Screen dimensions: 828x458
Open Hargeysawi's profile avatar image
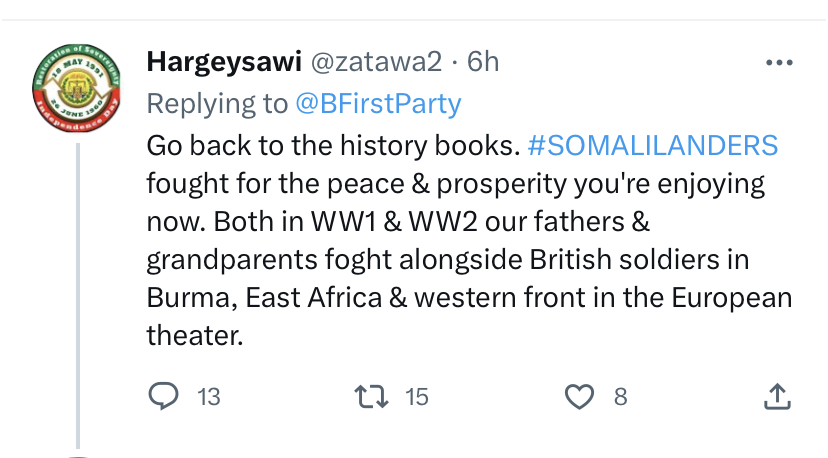tap(77, 88)
